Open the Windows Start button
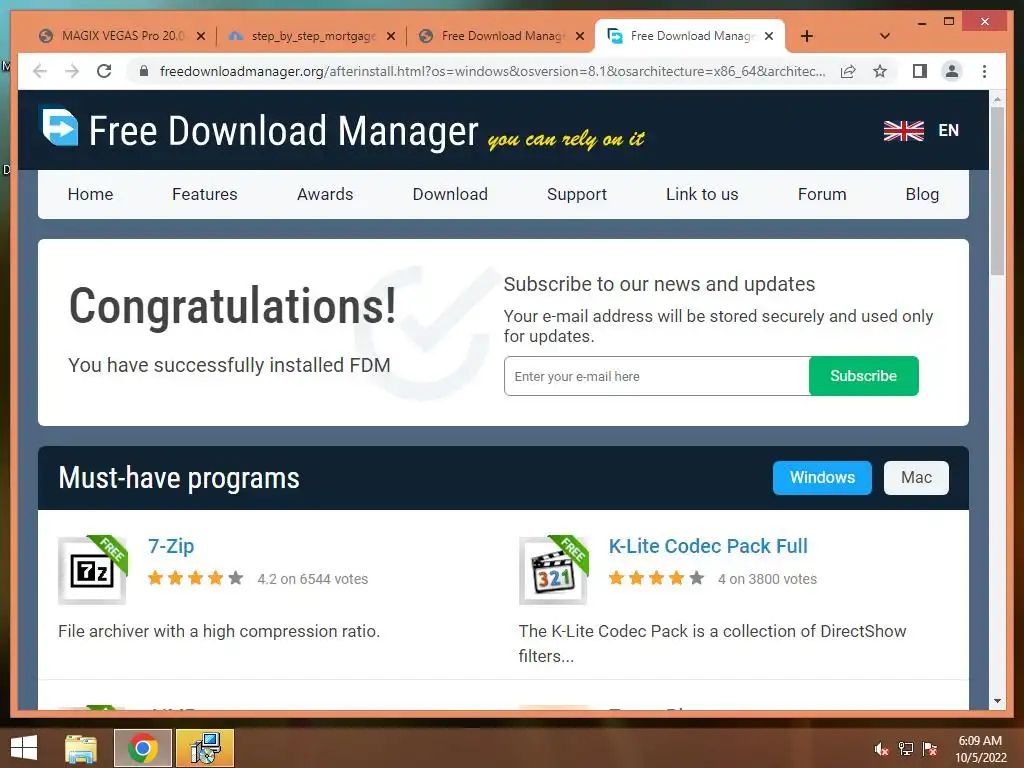This screenshot has width=1024, height=768. coord(24,748)
